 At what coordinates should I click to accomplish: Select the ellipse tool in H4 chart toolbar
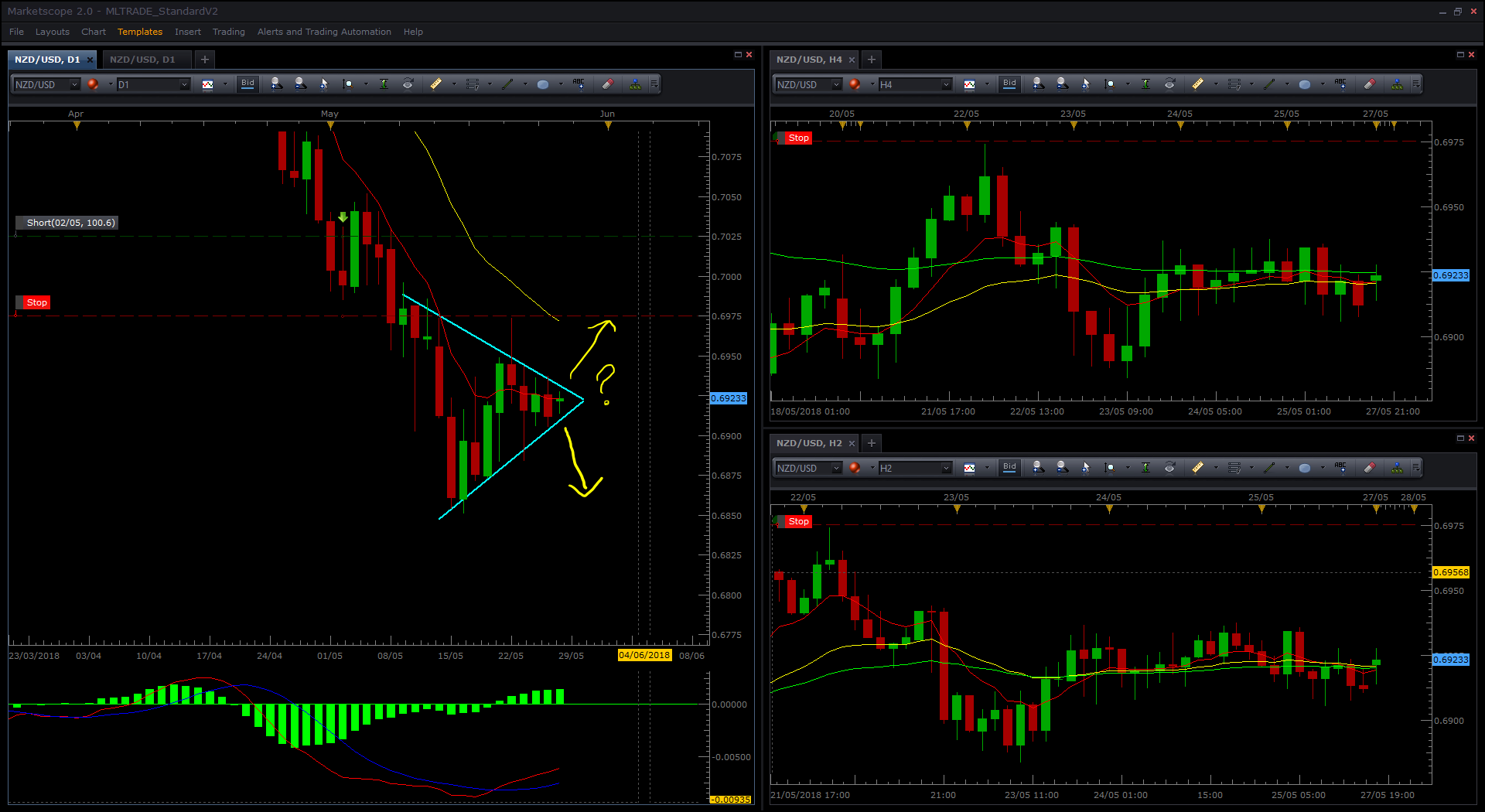1305,84
